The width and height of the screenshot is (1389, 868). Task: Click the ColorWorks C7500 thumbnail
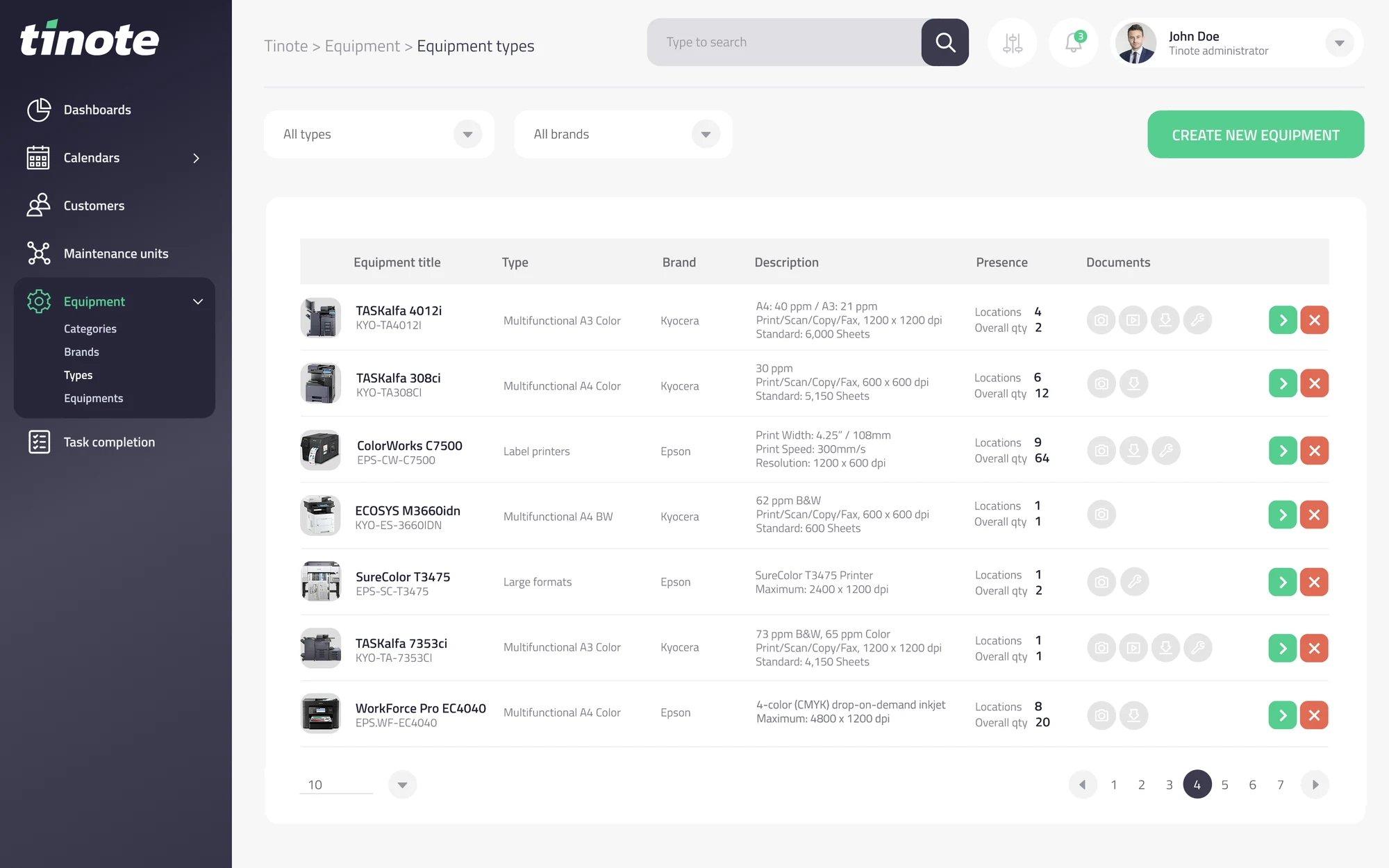[x=320, y=450]
